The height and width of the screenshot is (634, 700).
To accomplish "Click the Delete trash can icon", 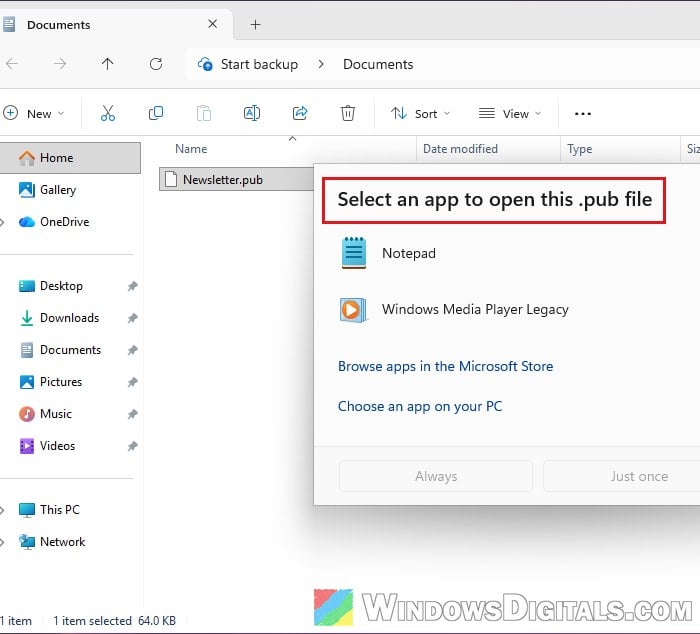I will point(348,113).
